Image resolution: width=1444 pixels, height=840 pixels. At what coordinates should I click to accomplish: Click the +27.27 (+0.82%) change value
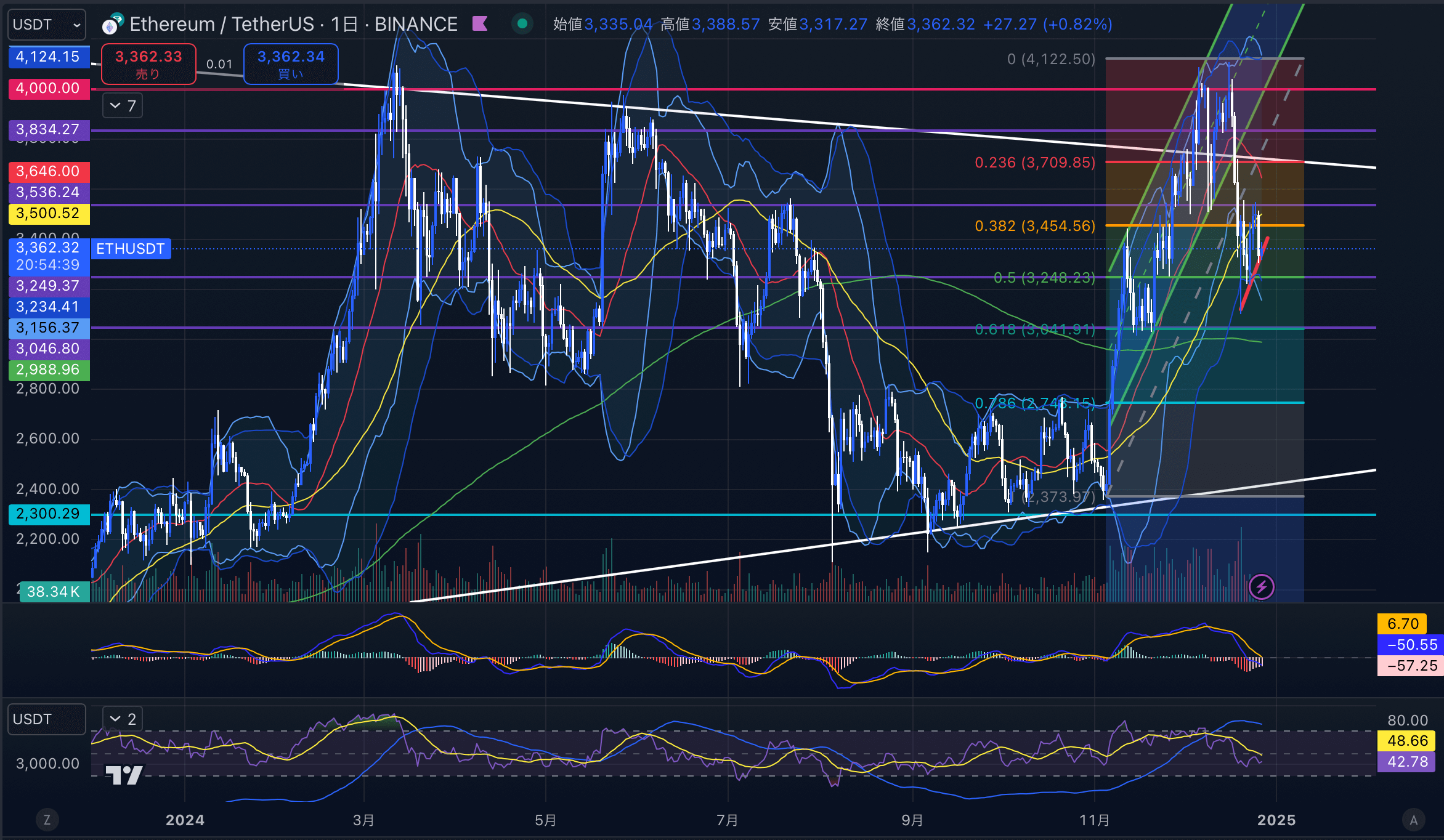(x=1048, y=24)
